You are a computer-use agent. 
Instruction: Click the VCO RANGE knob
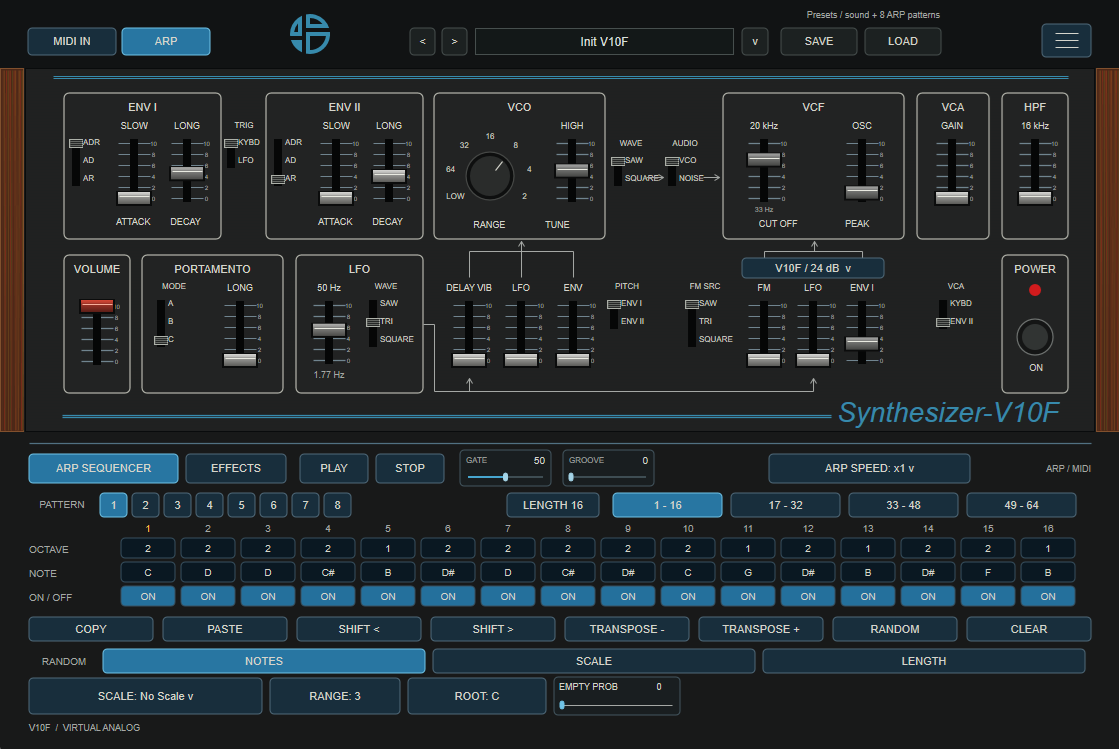tap(490, 175)
